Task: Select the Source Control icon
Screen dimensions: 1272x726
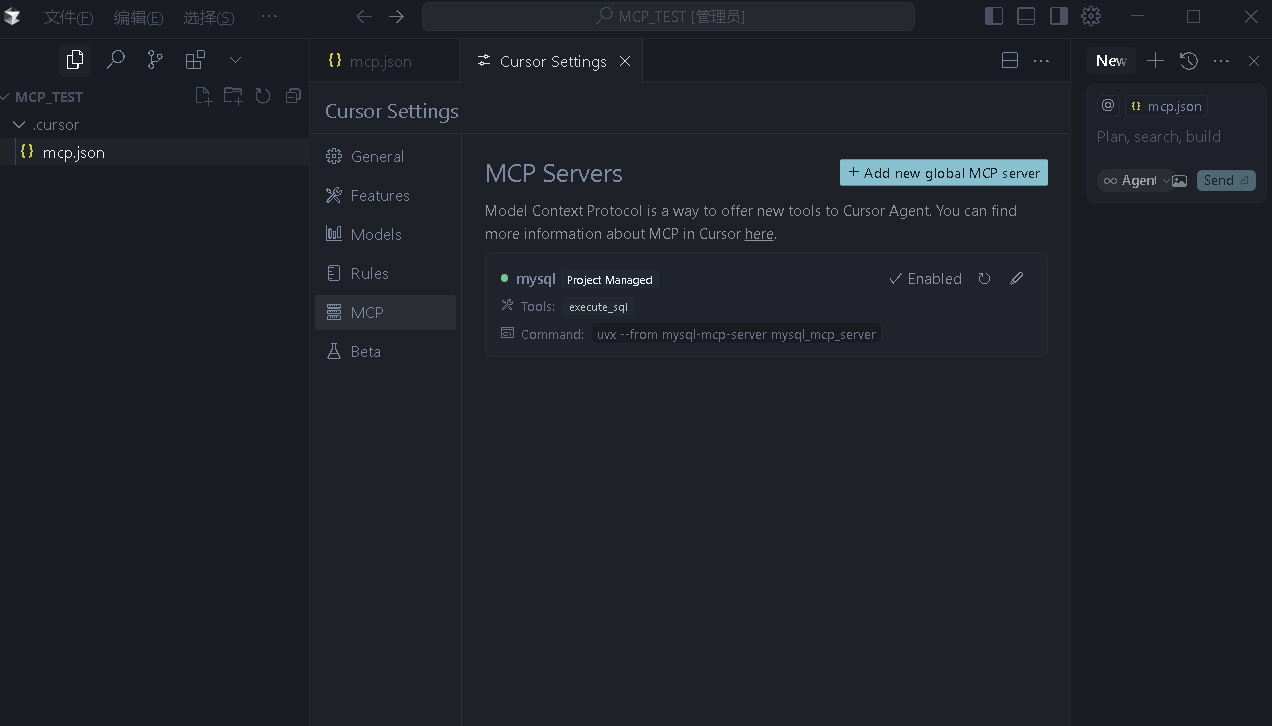Action: point(155,60)
